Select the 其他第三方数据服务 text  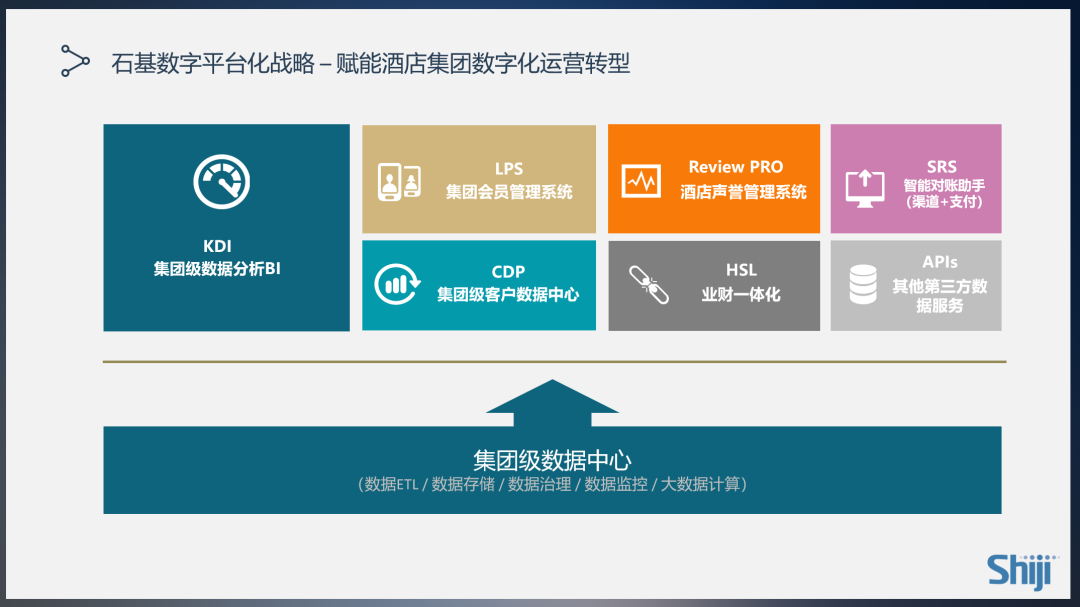pyautogui.click(x=939, y=296)
